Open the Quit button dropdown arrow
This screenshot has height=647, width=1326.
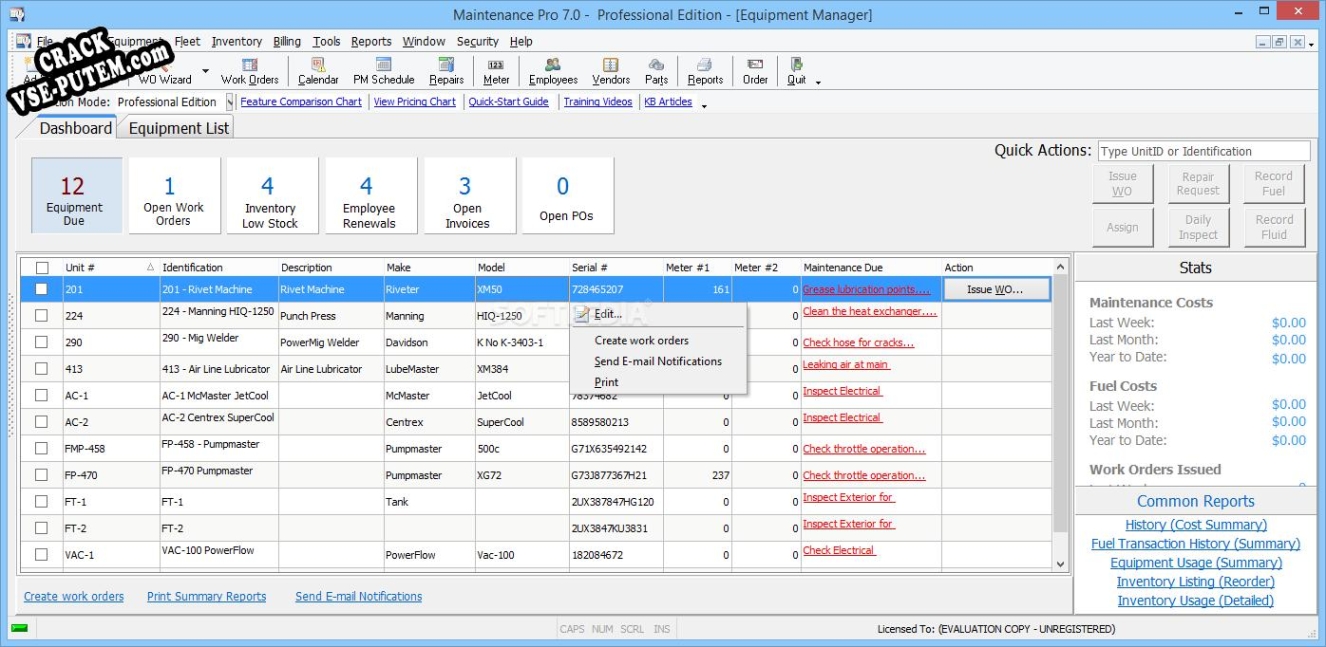[x=818, y=82]
